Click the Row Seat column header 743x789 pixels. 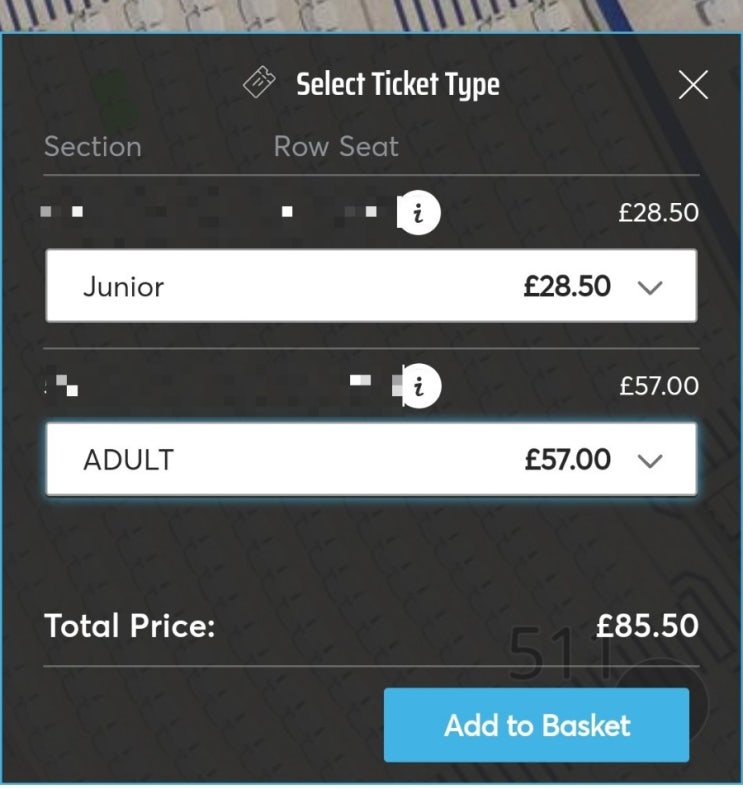coord(336,147)
